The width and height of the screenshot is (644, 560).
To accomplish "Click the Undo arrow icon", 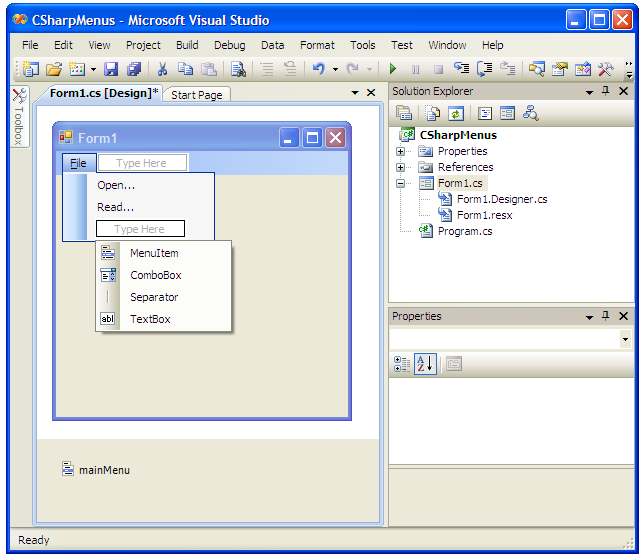I will pyautogui.click(x=318, y=69).
